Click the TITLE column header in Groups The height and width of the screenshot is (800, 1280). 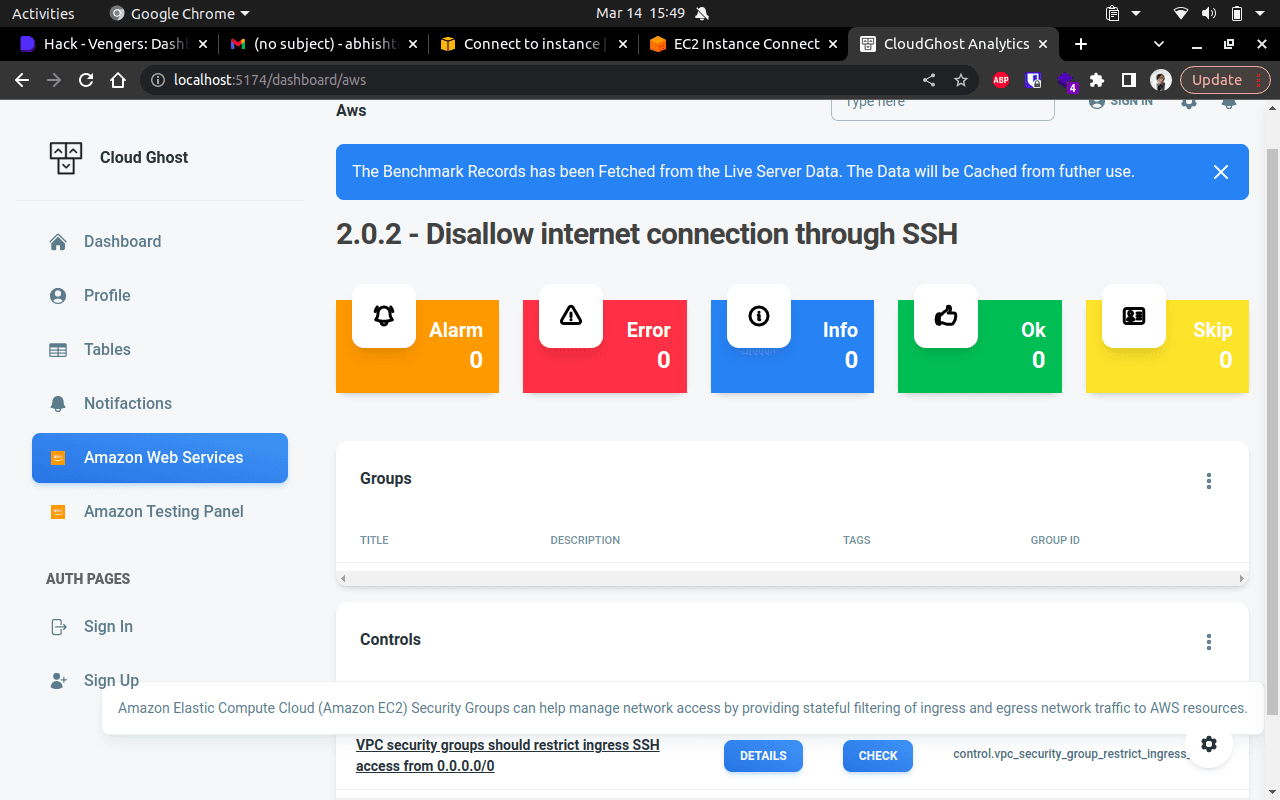pyautogui.click(x=374, y=540)
